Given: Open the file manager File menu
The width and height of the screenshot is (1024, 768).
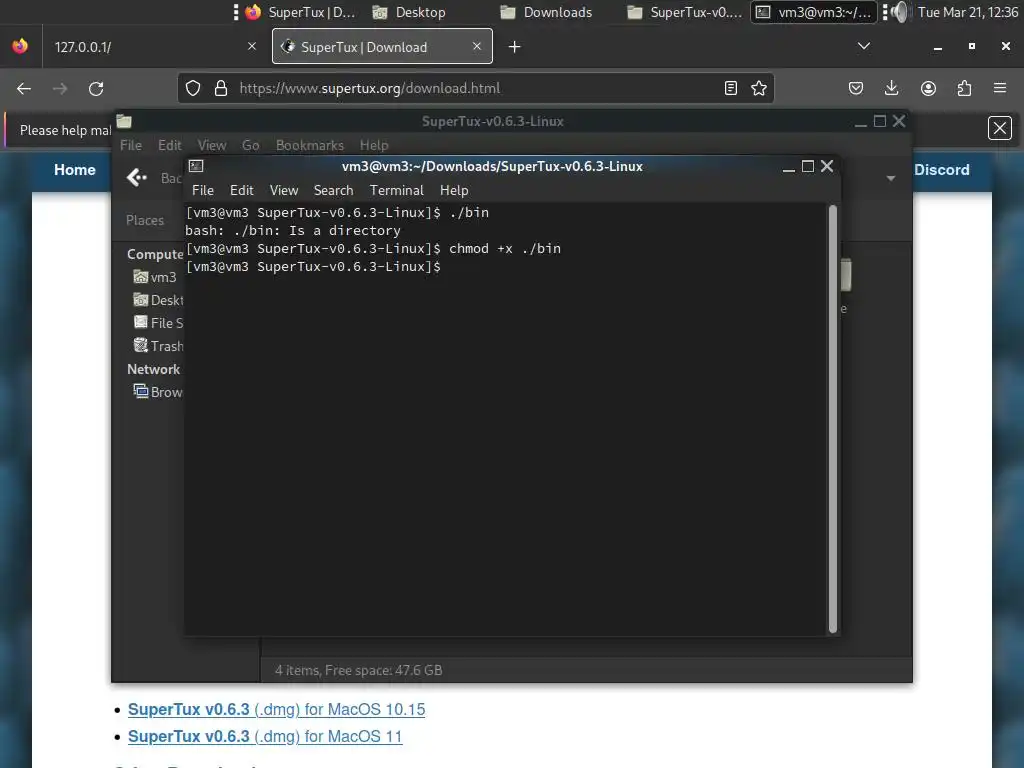Looking at the screenshot, I should click(131, 145).
